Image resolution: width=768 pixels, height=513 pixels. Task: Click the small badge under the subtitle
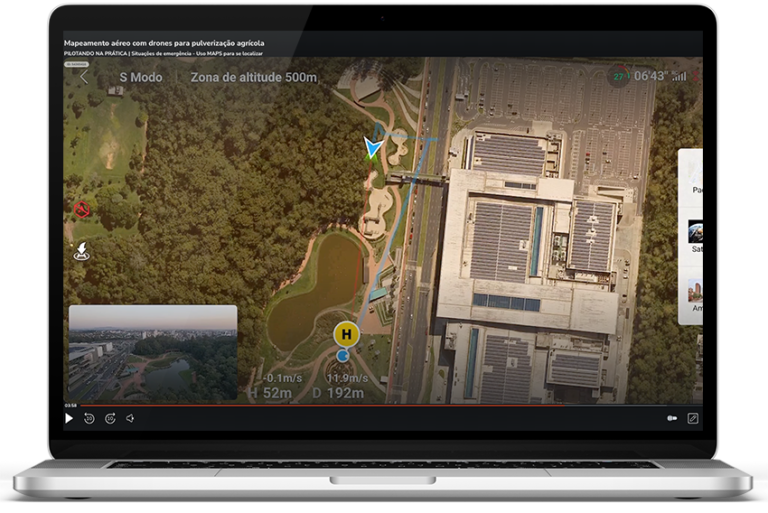click(x=76, y=64)
